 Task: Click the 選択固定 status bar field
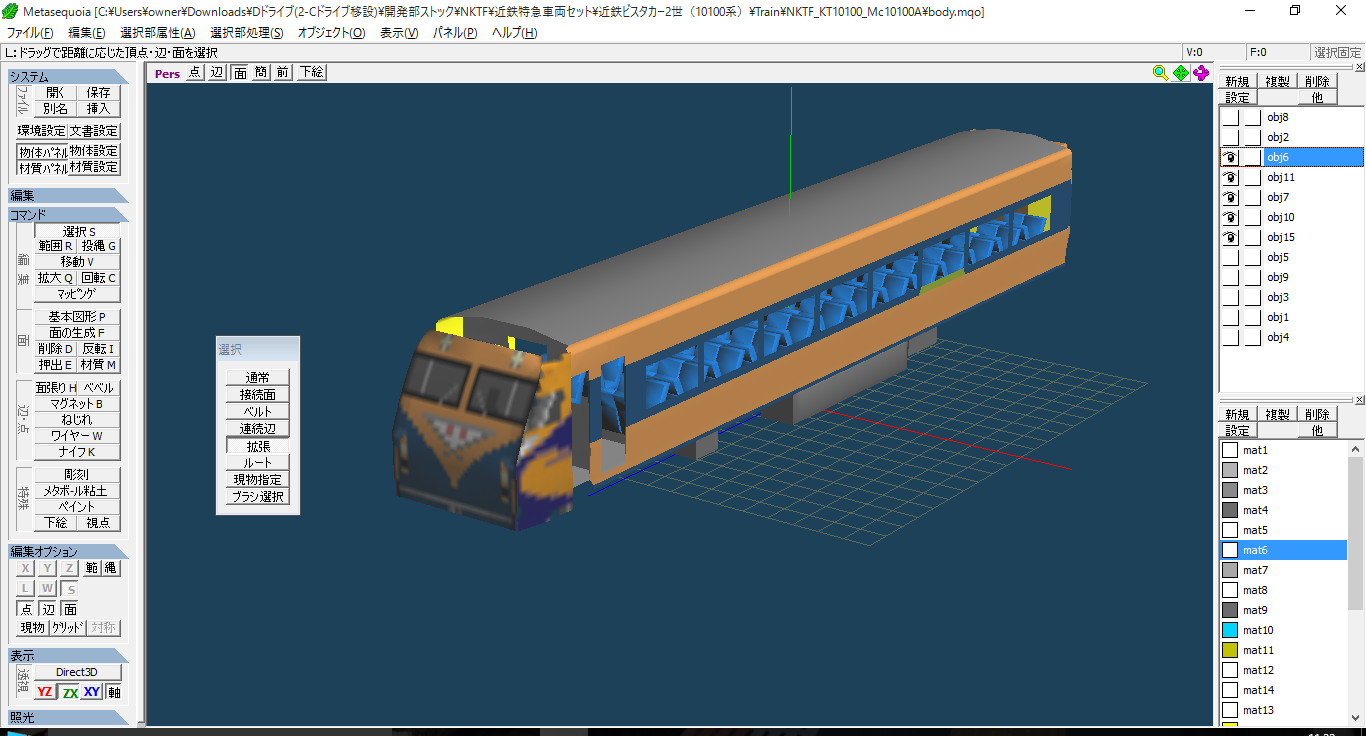tap(1337, 53)
